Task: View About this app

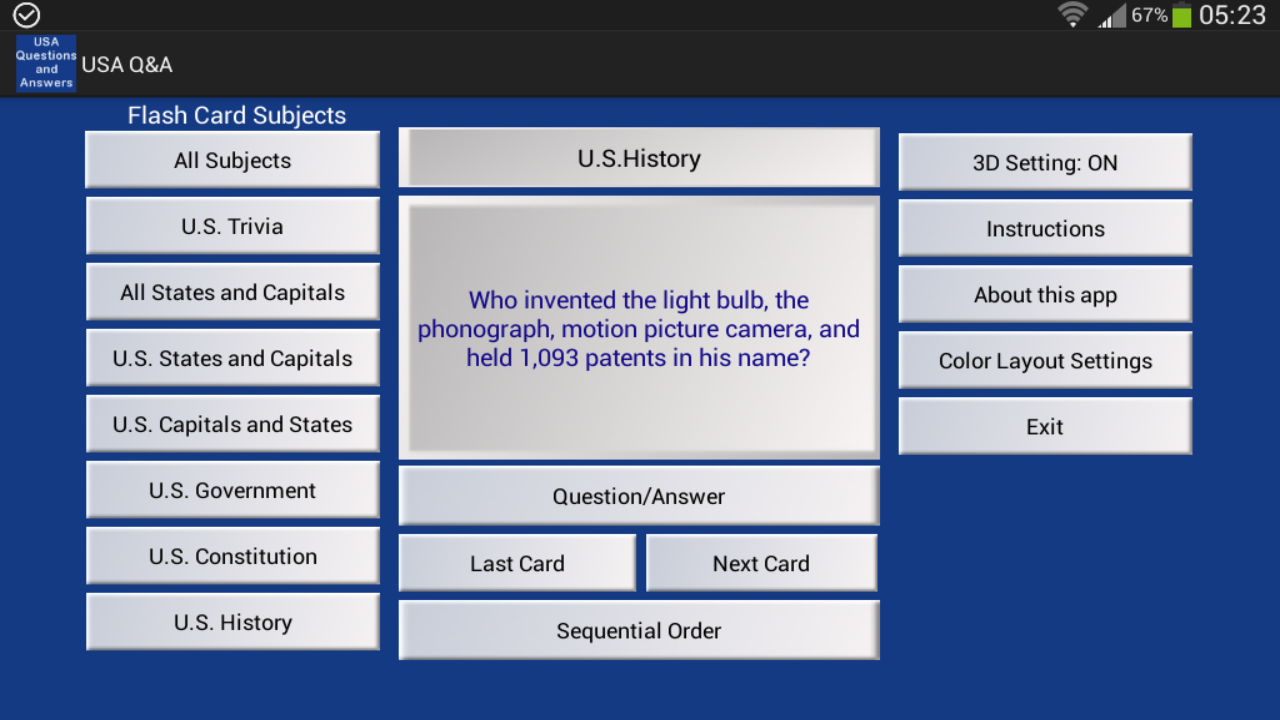Action: tap(1044, 294)
